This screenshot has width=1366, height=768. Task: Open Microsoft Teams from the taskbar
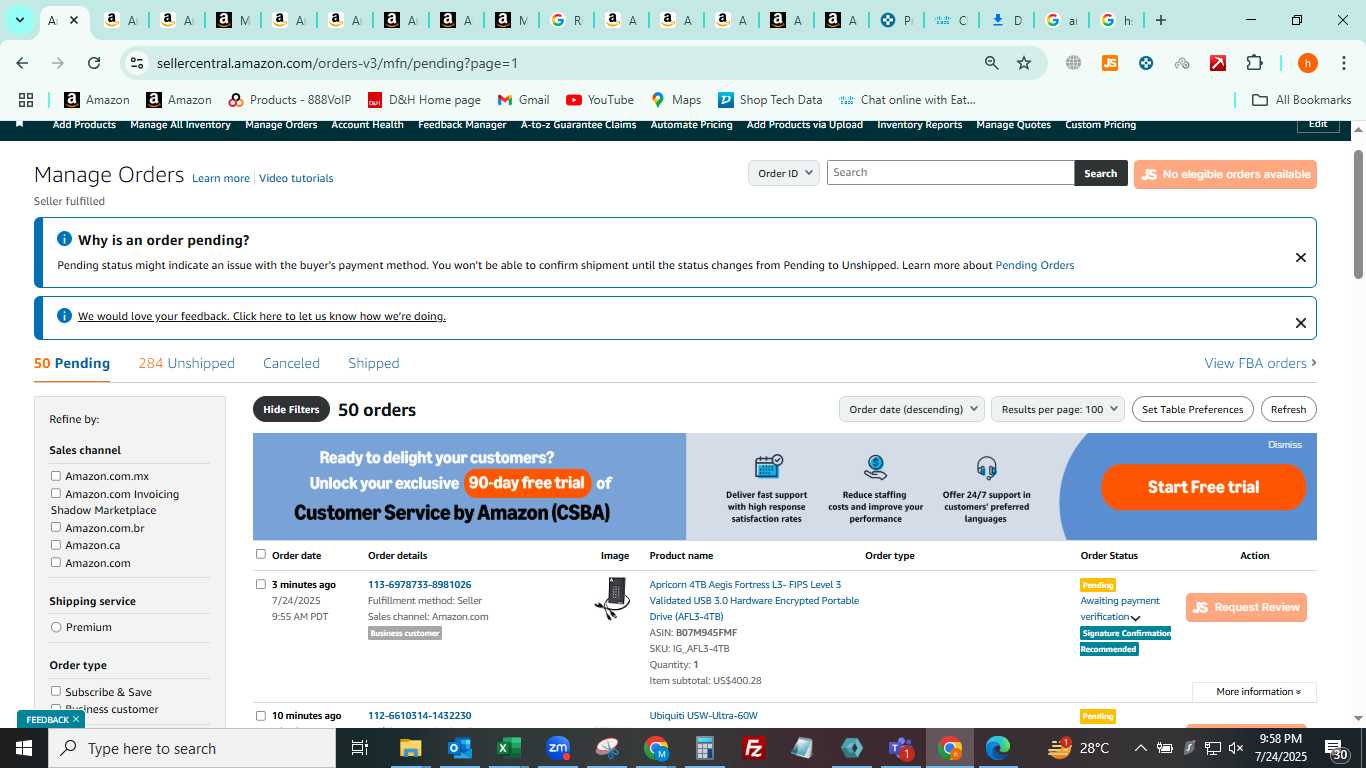coord(900,748)
